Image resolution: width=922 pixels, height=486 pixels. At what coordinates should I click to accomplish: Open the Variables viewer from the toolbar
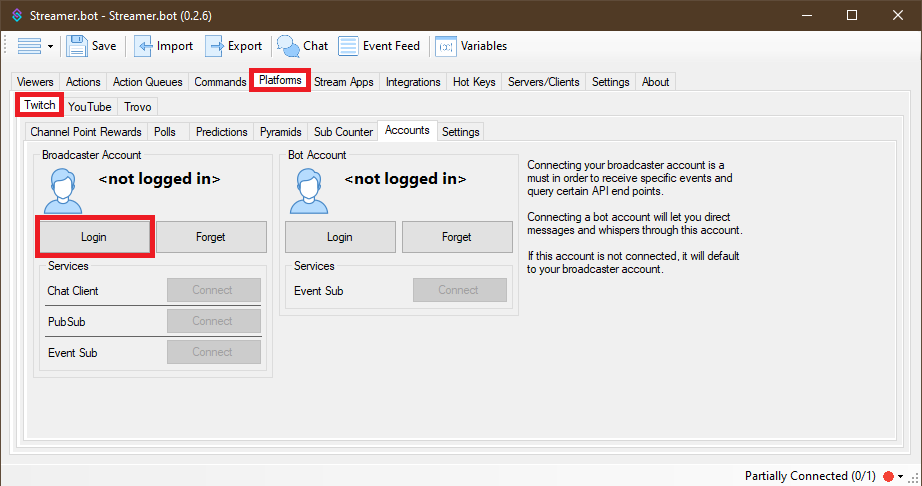[x=471, y=46]
